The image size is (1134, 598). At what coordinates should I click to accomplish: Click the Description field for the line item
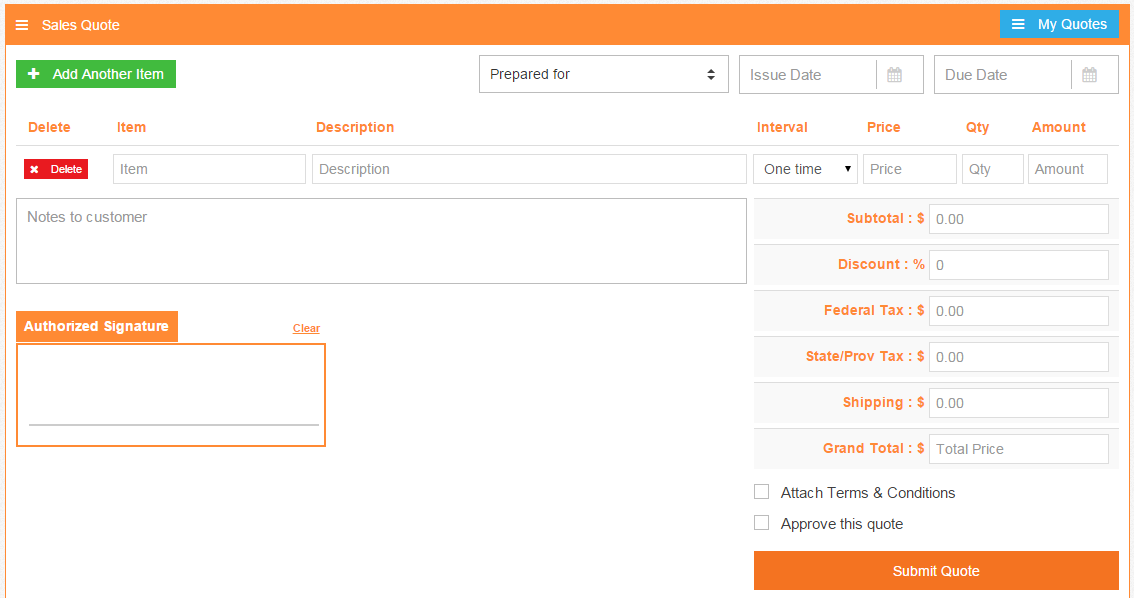(529, 168)
